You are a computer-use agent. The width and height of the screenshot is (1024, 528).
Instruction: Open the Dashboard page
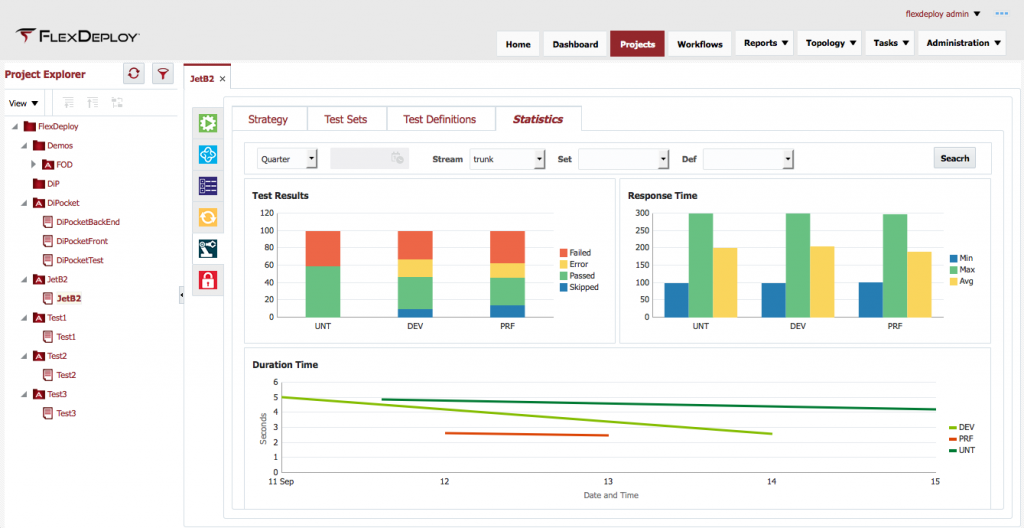[575, 44]
